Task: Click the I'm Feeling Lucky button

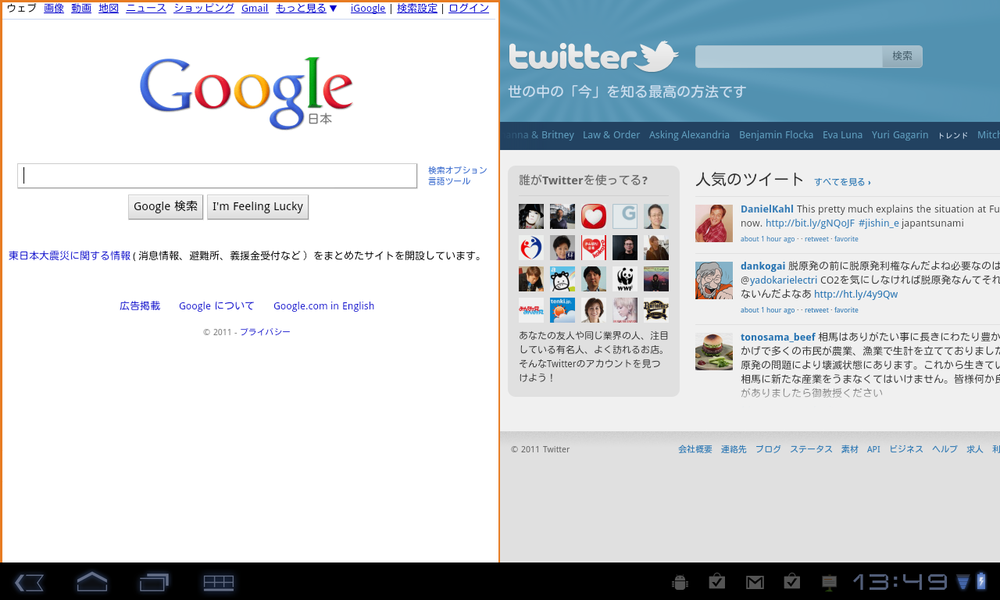Action: (x=258, y=207)
